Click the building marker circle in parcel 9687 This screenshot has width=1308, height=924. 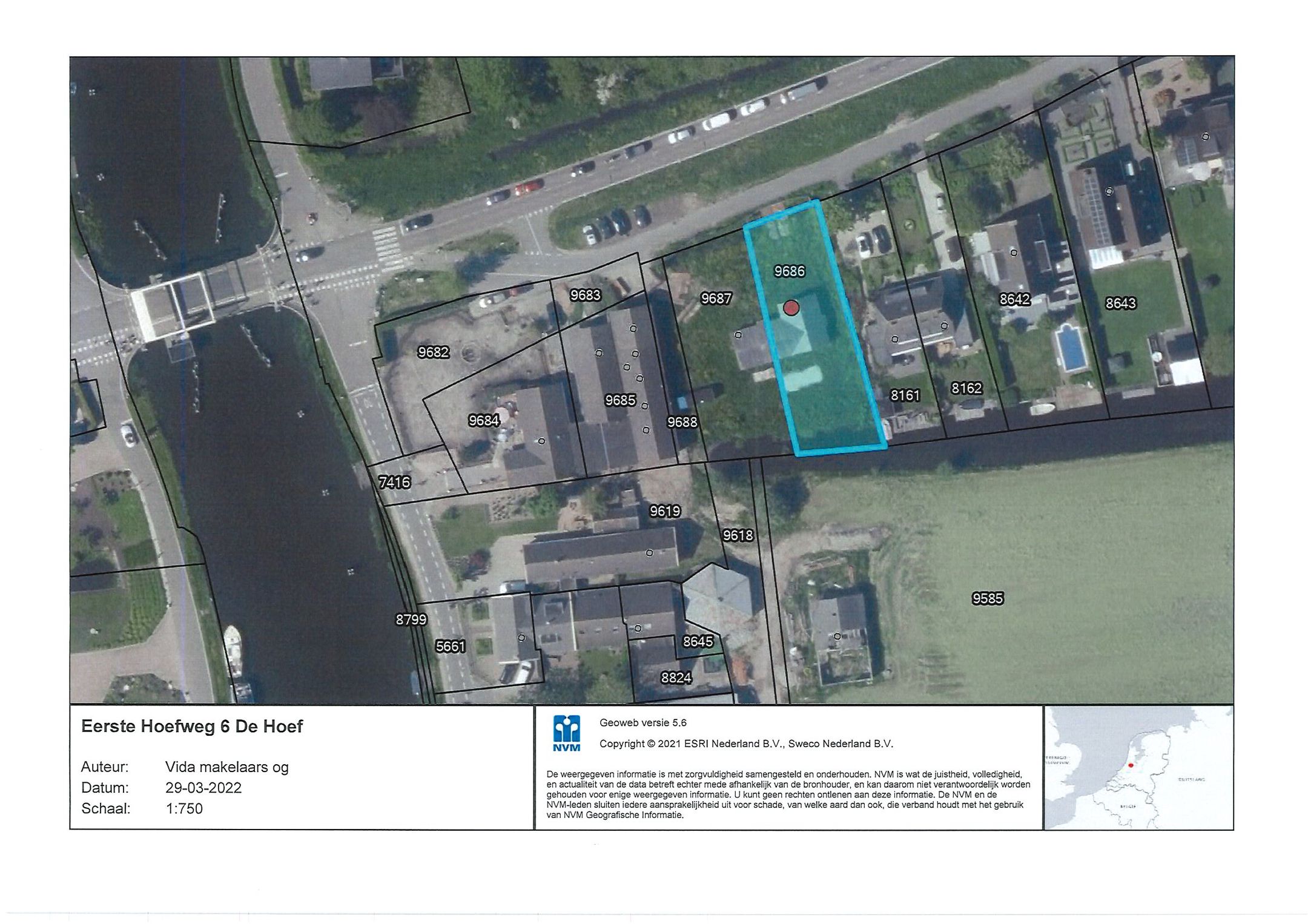point(738,335)
